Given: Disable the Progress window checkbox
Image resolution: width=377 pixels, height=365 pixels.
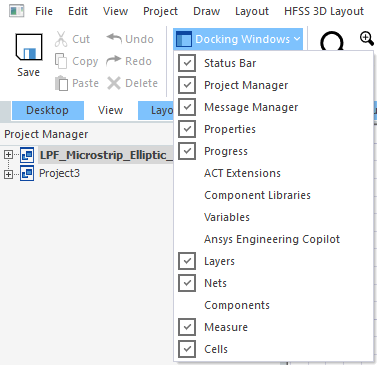Looking at the screenshot, I should [x=187, y=151].
